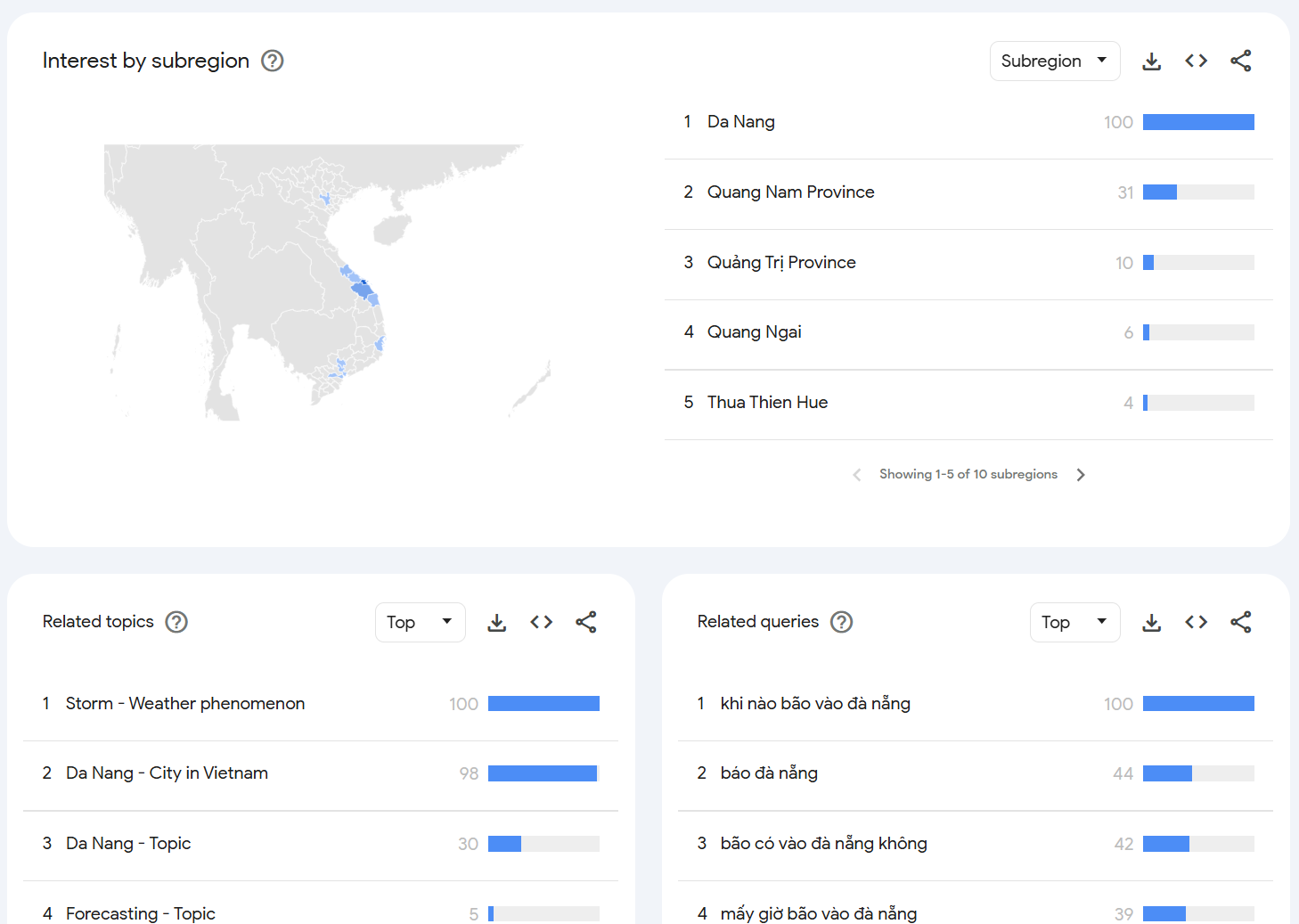This screenshot has width=1299, height=924.
Task: Expand the Top dropdown in Related topics
Action: pyautogui.click(x=420, y=623)
